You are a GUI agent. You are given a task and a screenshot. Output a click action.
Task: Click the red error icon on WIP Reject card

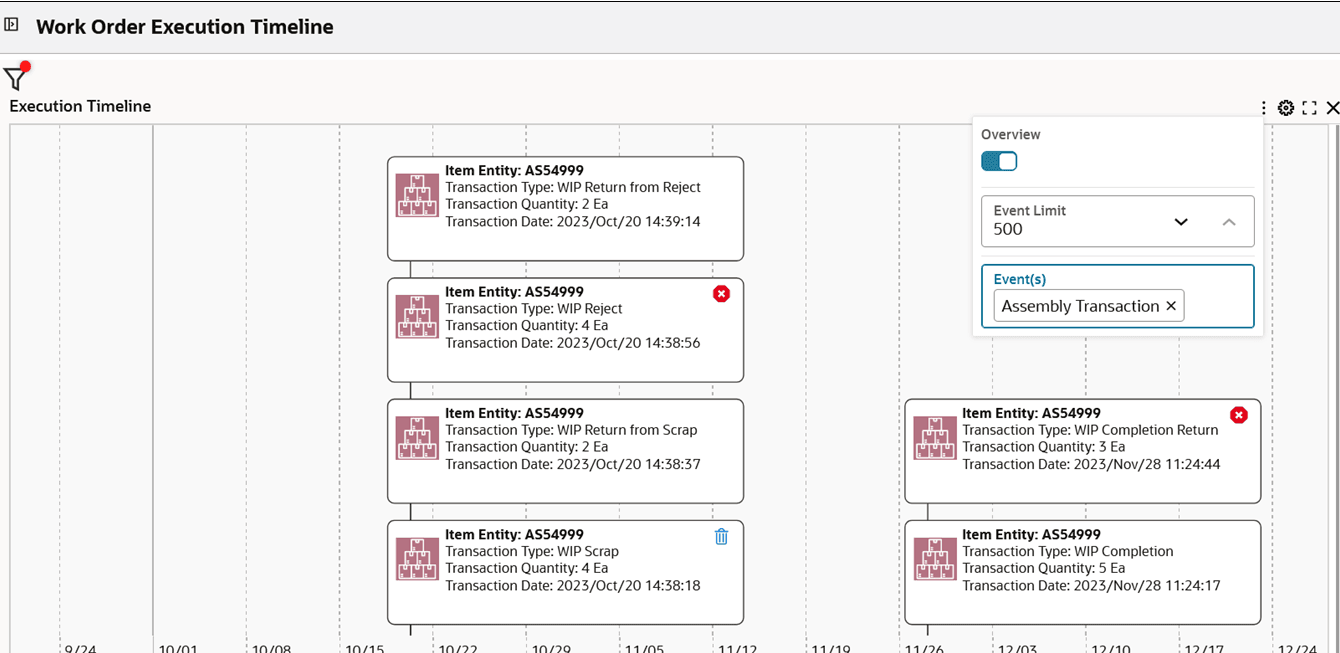pos(721,293)
